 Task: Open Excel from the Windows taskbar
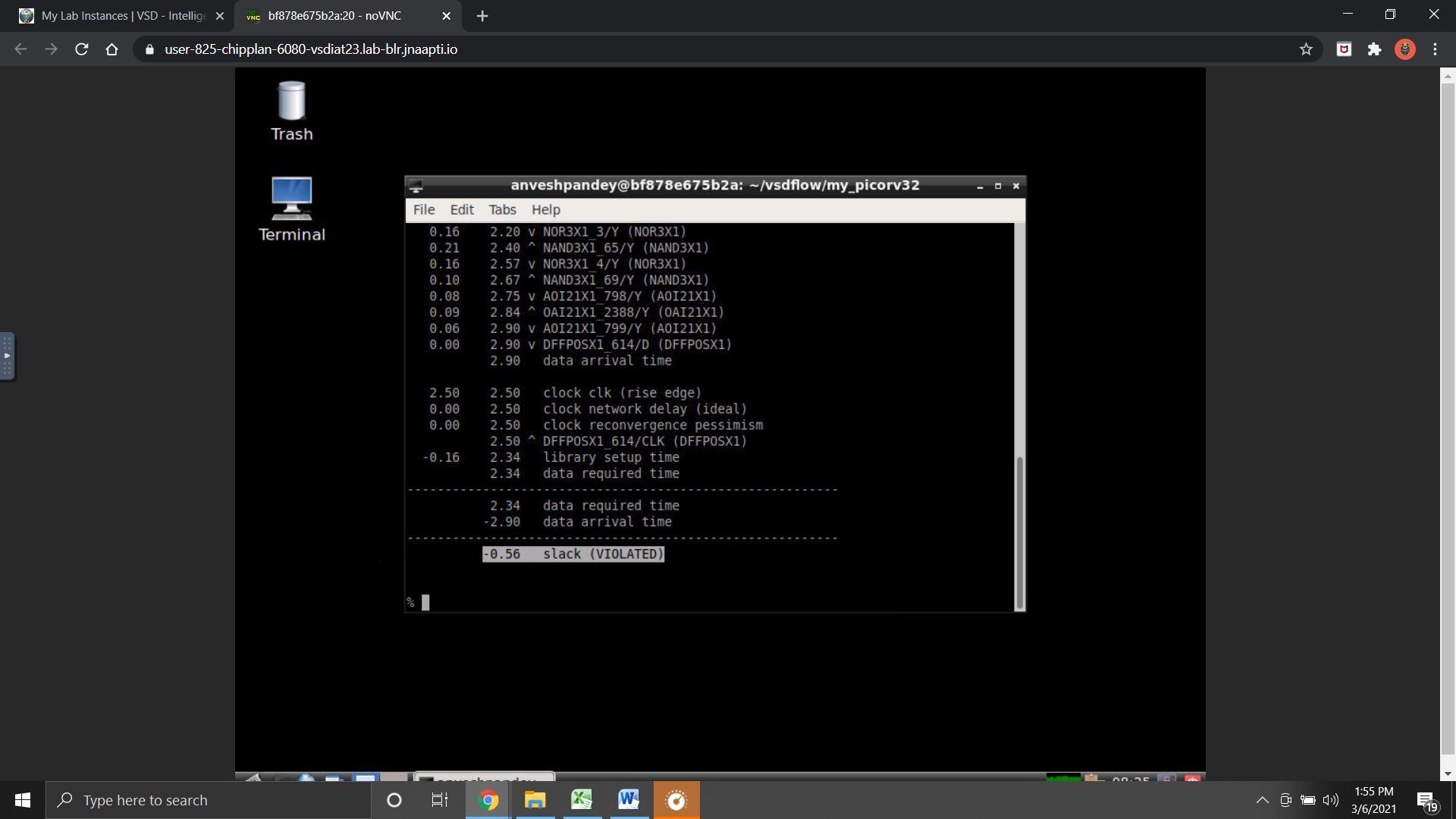point(582,800)
